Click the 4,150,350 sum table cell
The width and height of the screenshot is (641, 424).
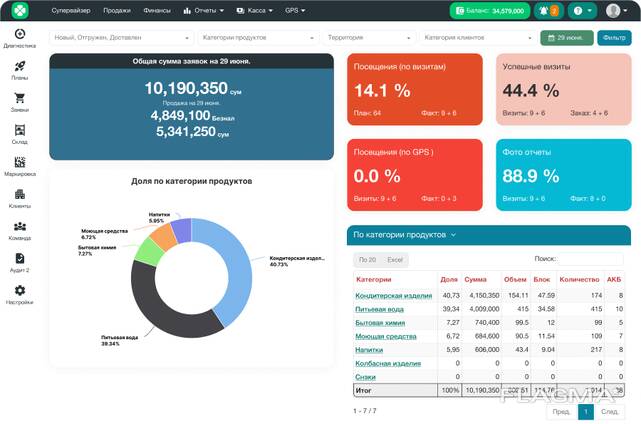(x=484, y=295)
